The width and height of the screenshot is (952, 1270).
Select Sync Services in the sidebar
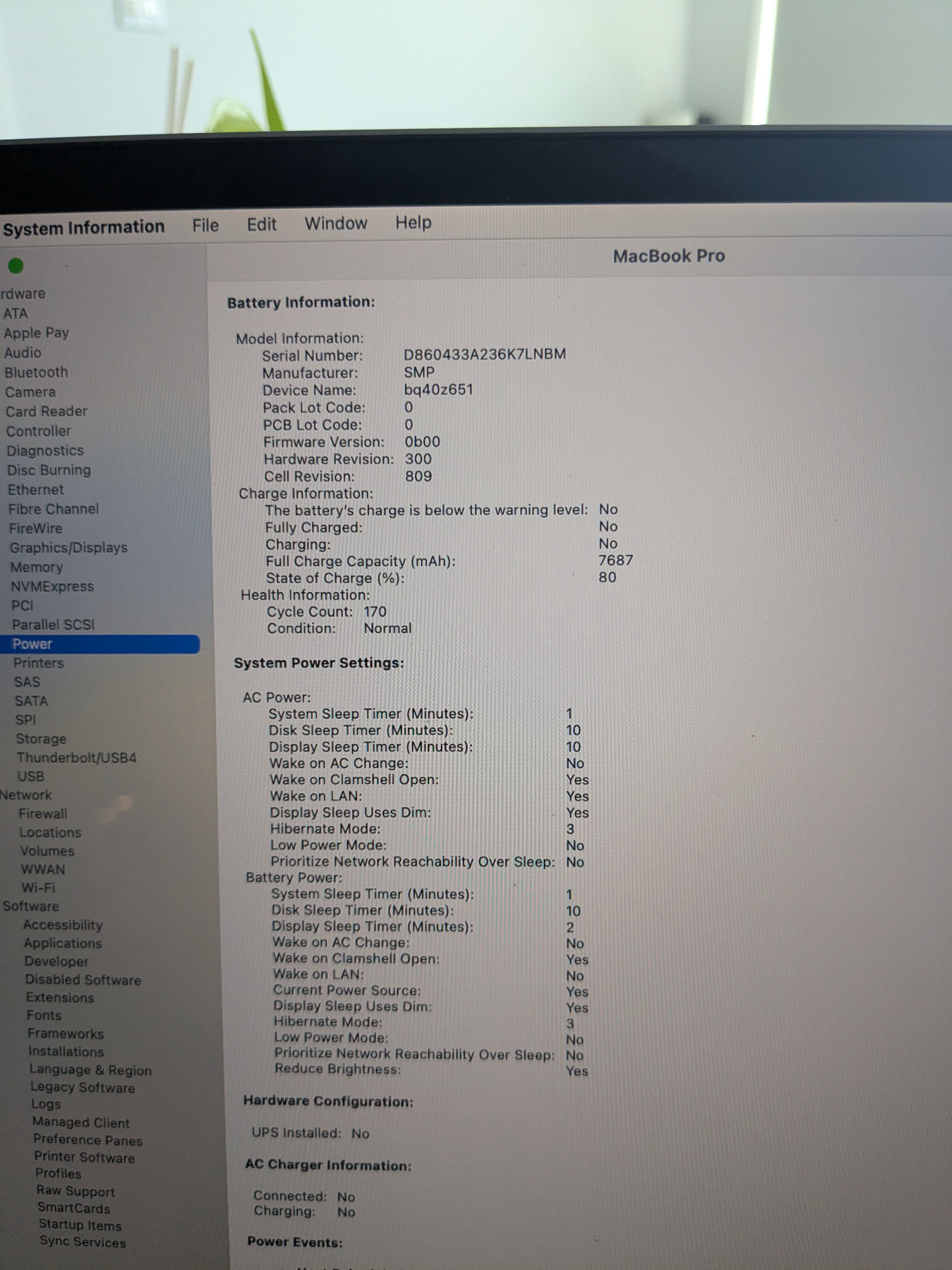(83, 1242)
